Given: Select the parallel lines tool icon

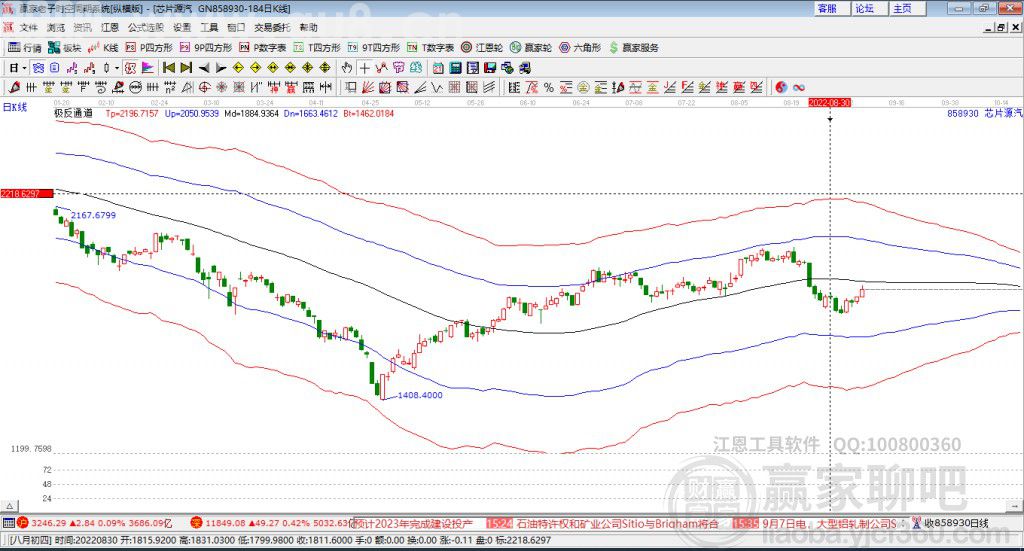Looking at the screenshot, I should coord(489,87).
